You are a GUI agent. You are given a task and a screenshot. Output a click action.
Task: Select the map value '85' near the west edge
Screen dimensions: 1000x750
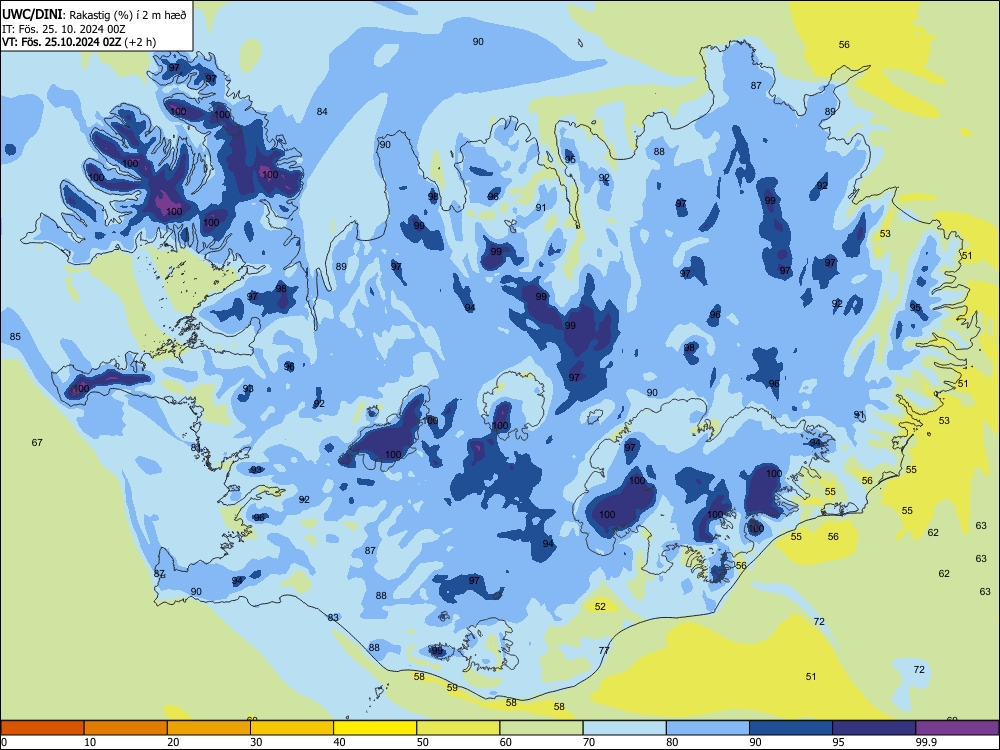tap(15, 336)
